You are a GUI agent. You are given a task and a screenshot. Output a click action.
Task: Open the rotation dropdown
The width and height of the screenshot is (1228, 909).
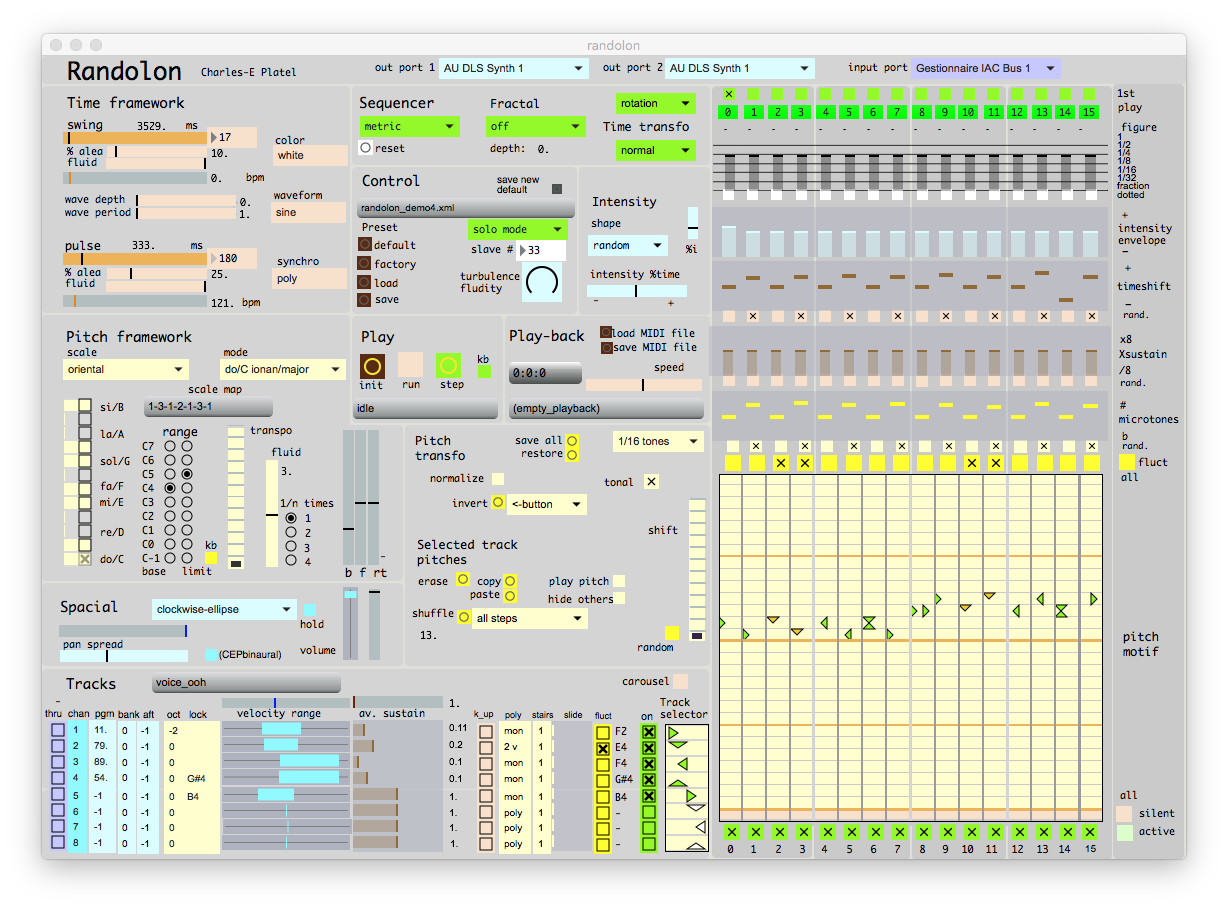[655, 103]
